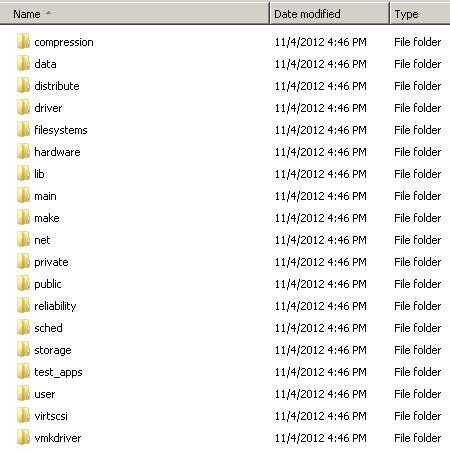Sort files by the Name column header

click(x=134, y=14)
